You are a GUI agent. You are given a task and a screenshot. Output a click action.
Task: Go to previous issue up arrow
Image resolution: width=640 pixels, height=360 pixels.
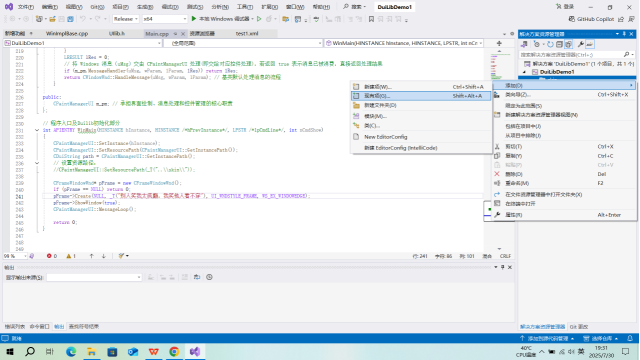point(91,256)
